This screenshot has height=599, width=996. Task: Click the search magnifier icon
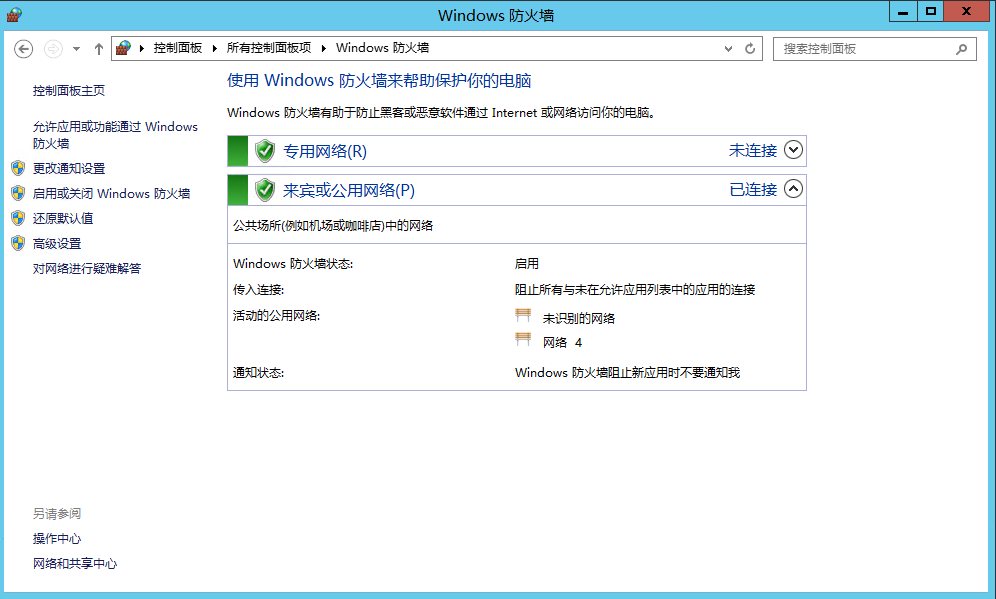click(x=962, y=49)
